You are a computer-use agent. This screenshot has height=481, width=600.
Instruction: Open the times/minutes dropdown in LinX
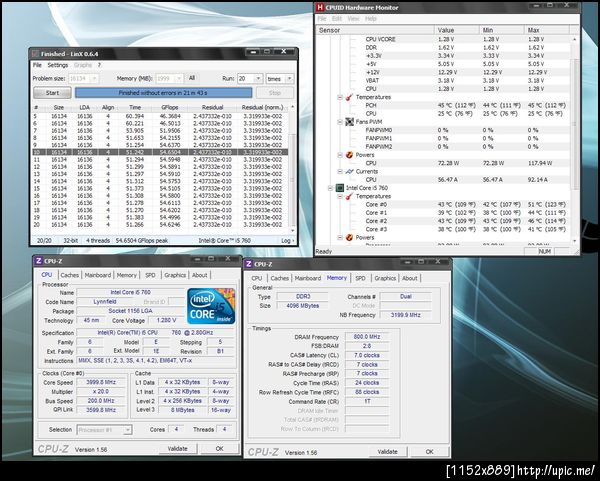coord(290,79)
